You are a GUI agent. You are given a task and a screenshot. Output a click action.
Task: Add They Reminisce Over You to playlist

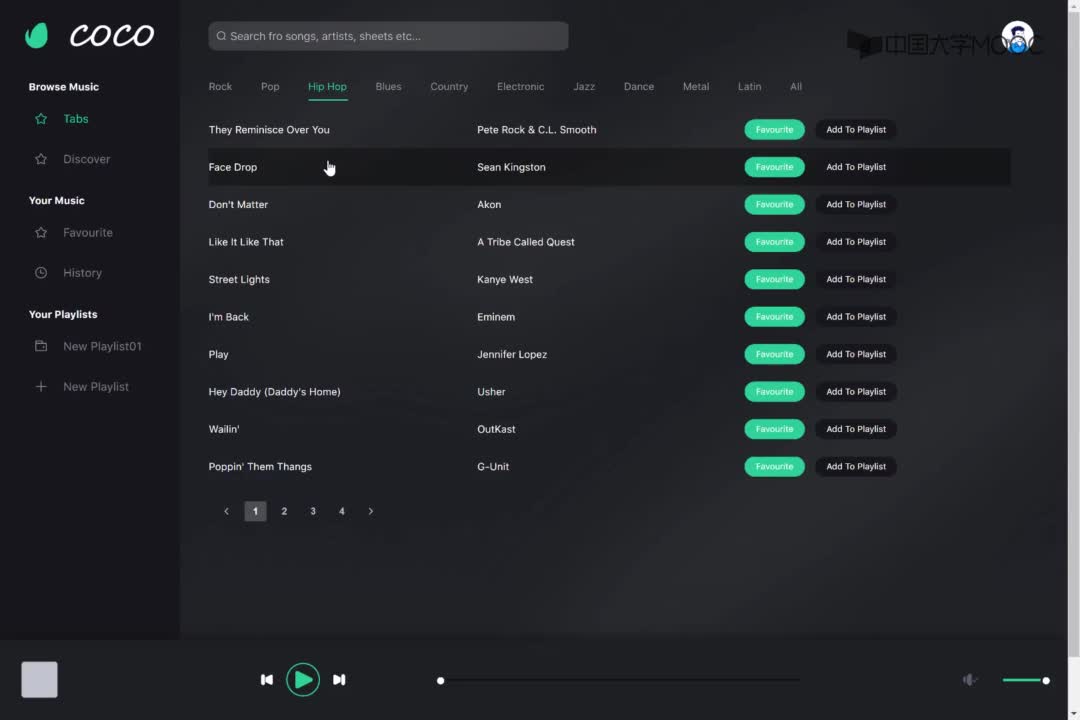[856, 130]
